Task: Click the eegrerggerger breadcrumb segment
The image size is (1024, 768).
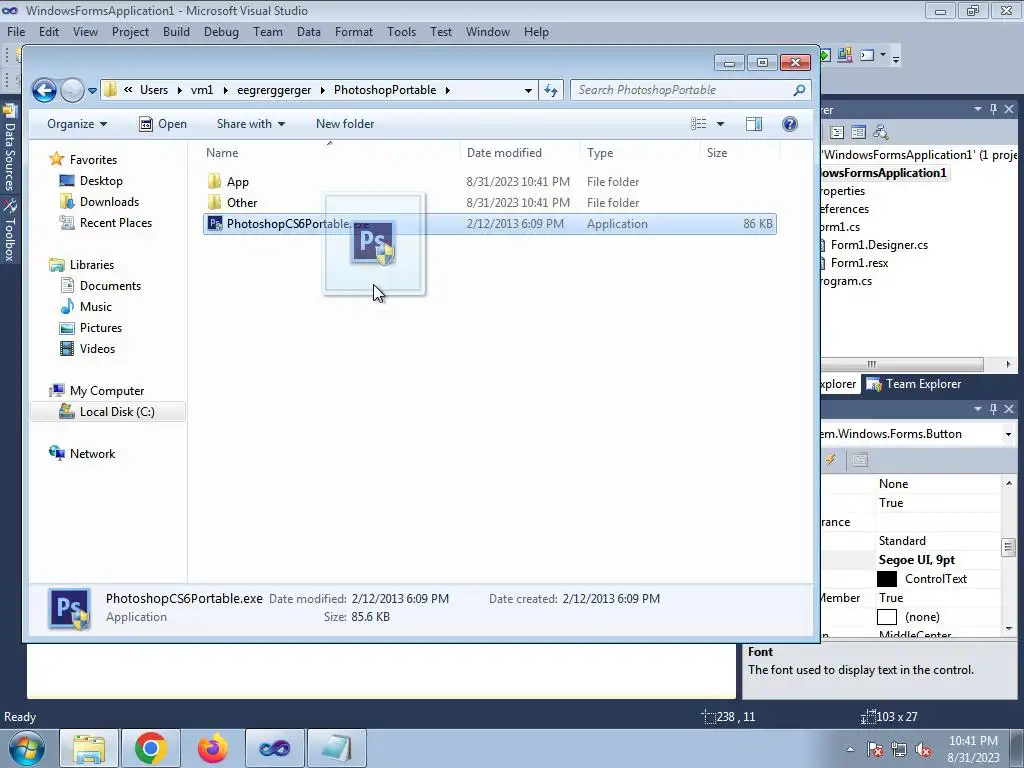Action: coord(274,90)
